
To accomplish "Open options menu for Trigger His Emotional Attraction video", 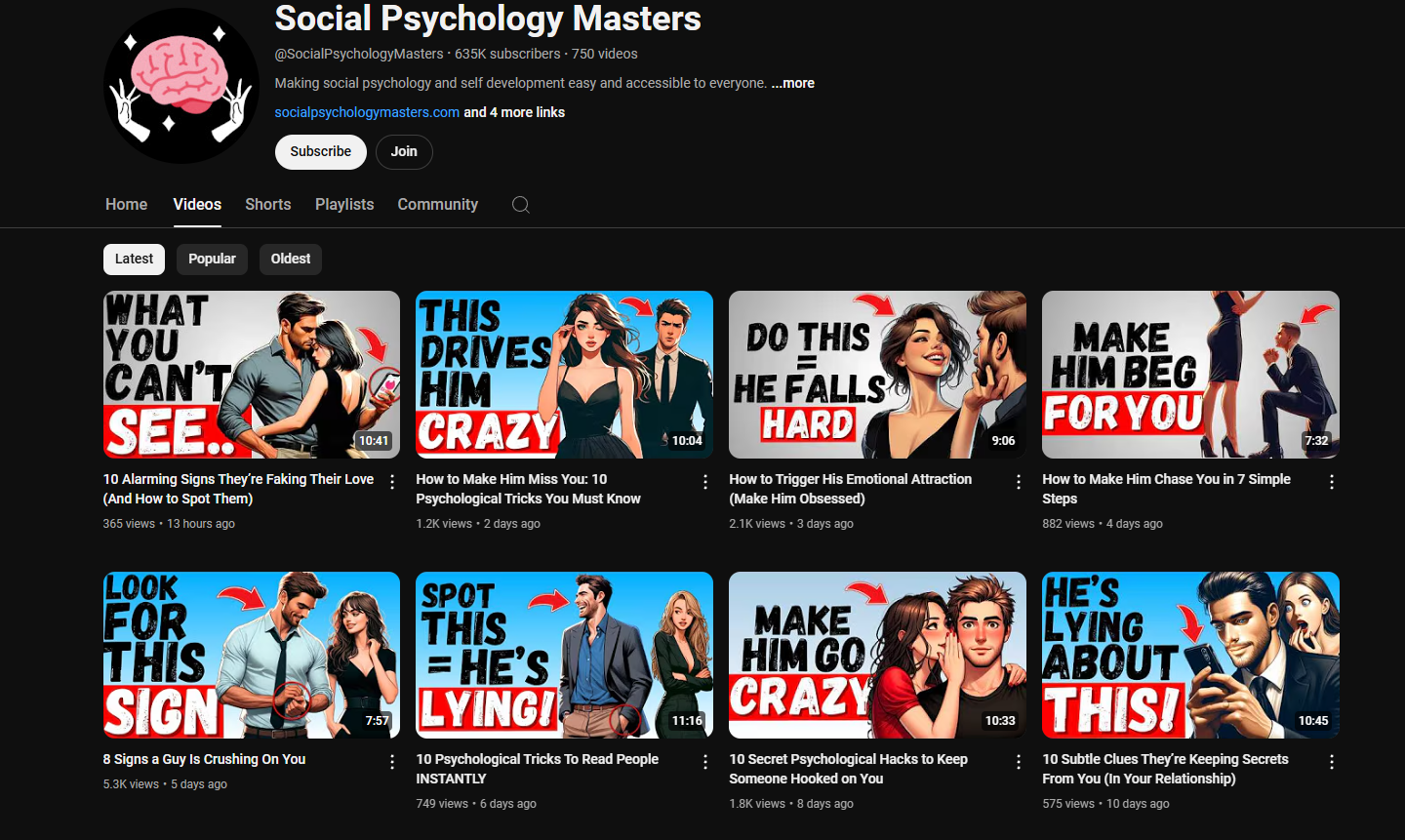I will pos(1019,482).
